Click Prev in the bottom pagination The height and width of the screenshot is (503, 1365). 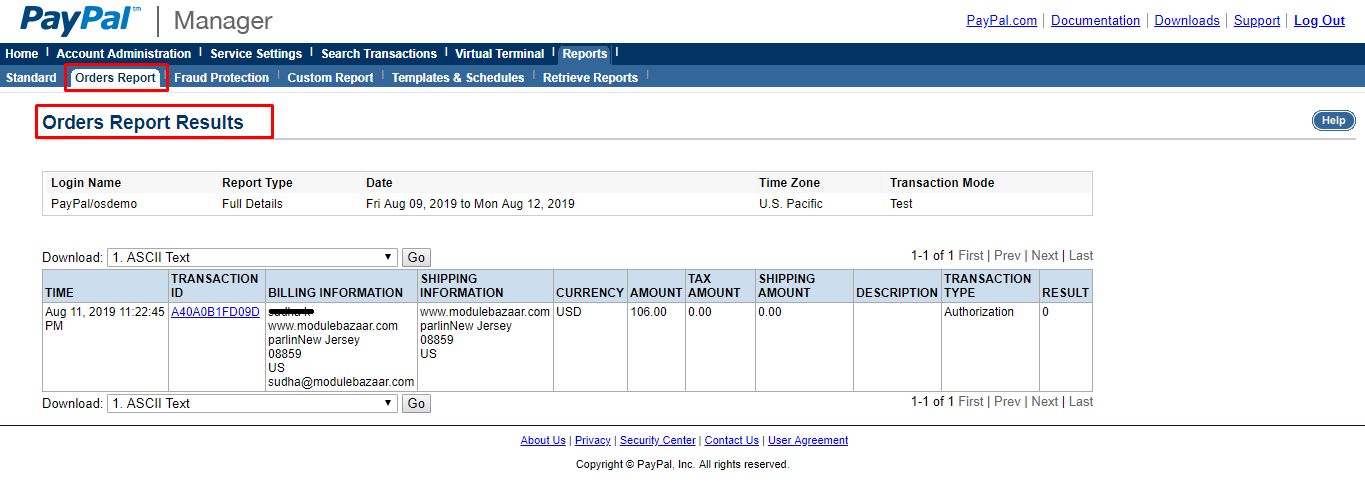coord(1008,402)
